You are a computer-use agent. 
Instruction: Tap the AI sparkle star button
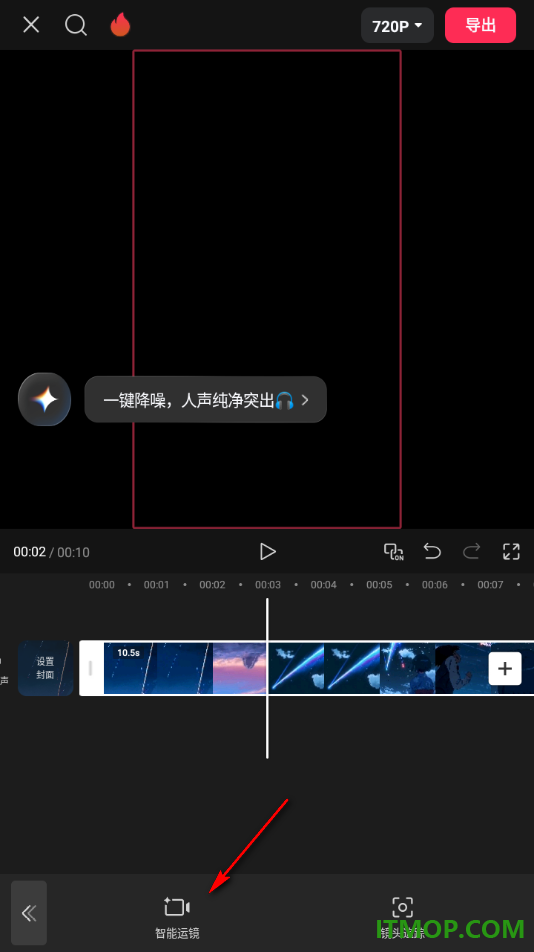tap(44, 400)
